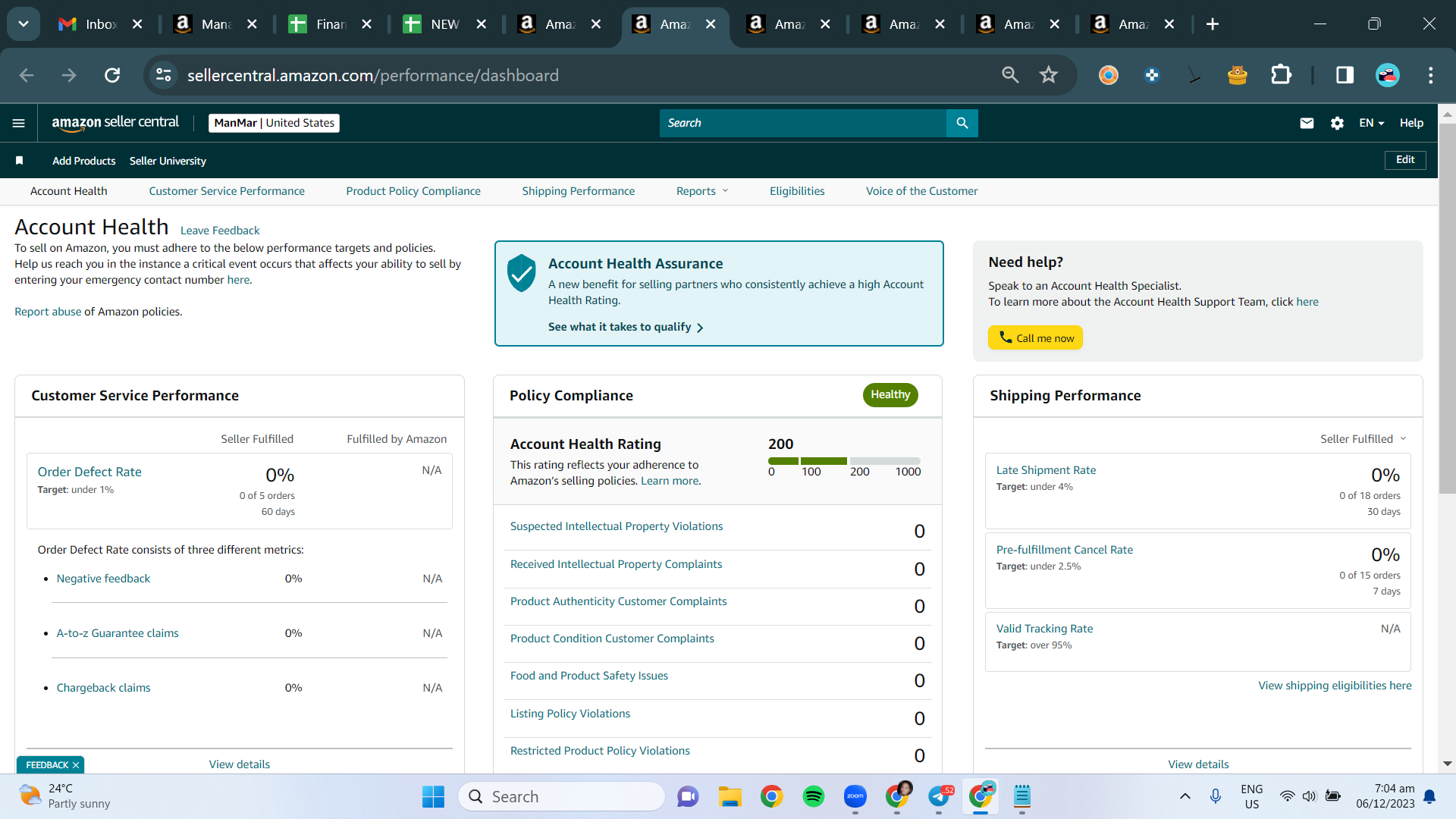Image resolution: width=1456 pixels, height=819 pixels.
Task: Go back with the browser back arrow
Action: [x=27, y=75]
